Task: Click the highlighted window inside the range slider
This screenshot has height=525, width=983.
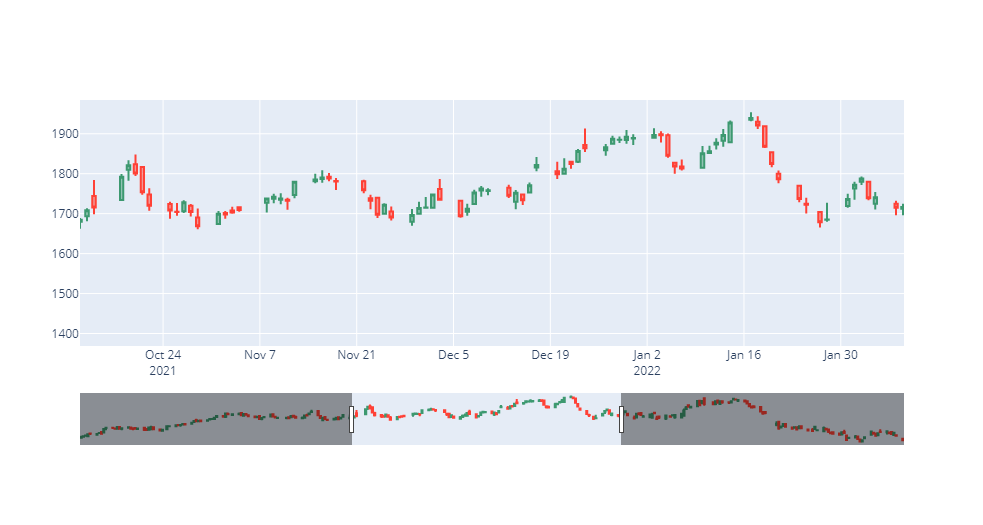Action: pyautogui.click(x=486, y=419)
